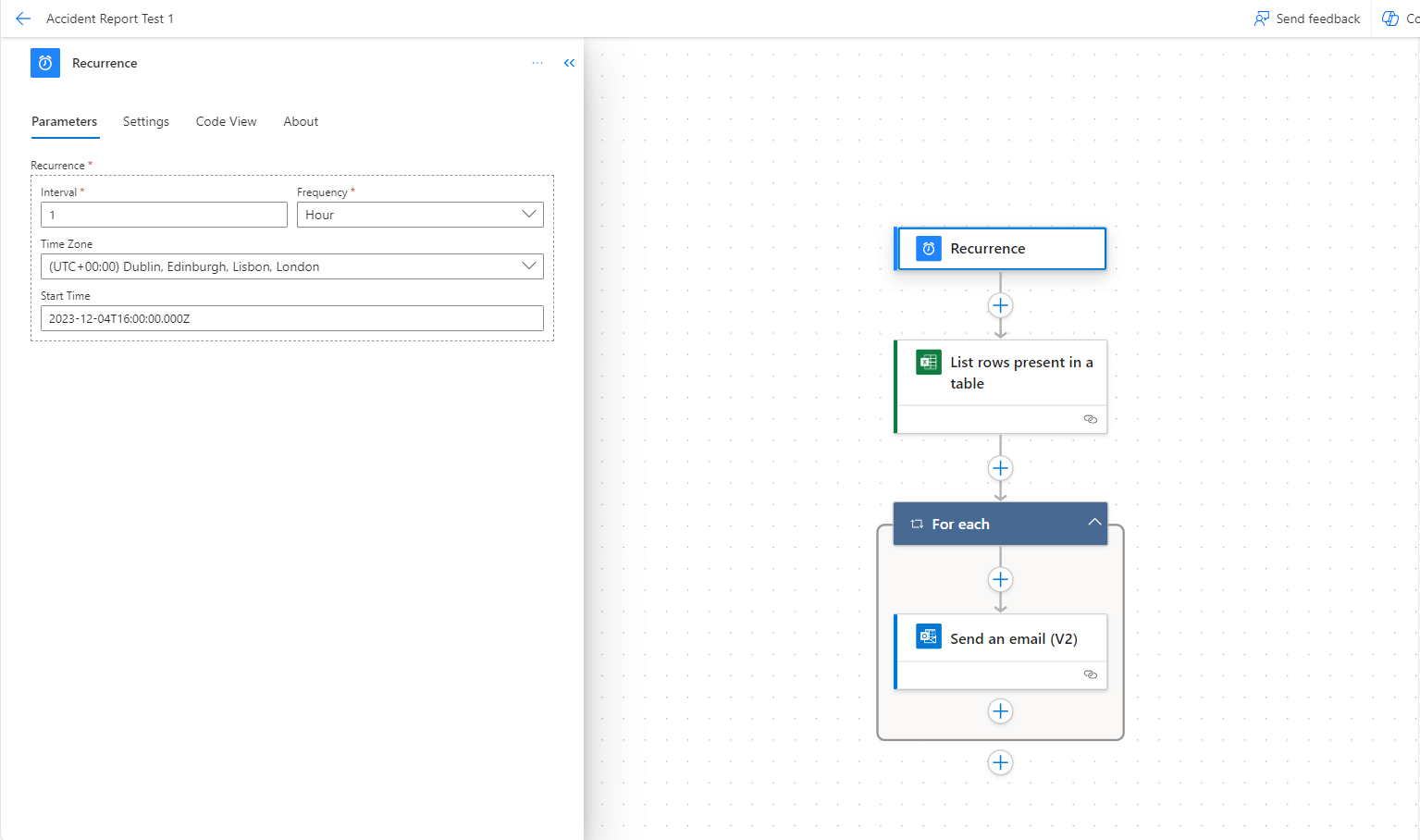Open the Time Zone dropdown
1420x840 pixels.
pos(291,266)
